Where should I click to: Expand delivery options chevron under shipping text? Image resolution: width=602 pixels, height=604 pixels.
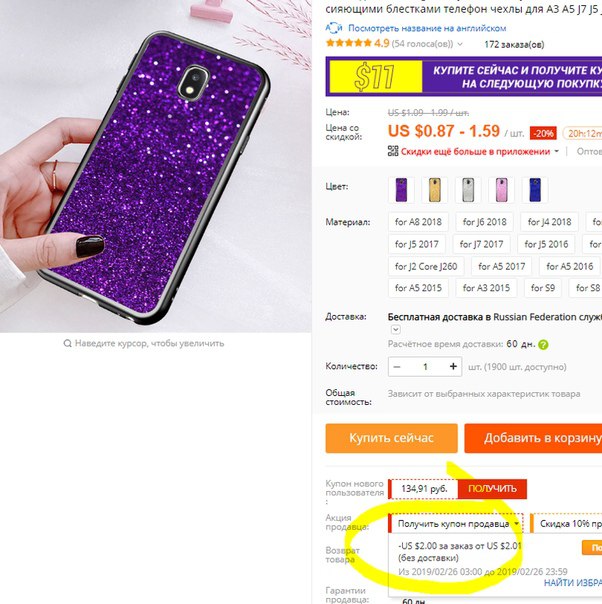[x=396, y=330]
